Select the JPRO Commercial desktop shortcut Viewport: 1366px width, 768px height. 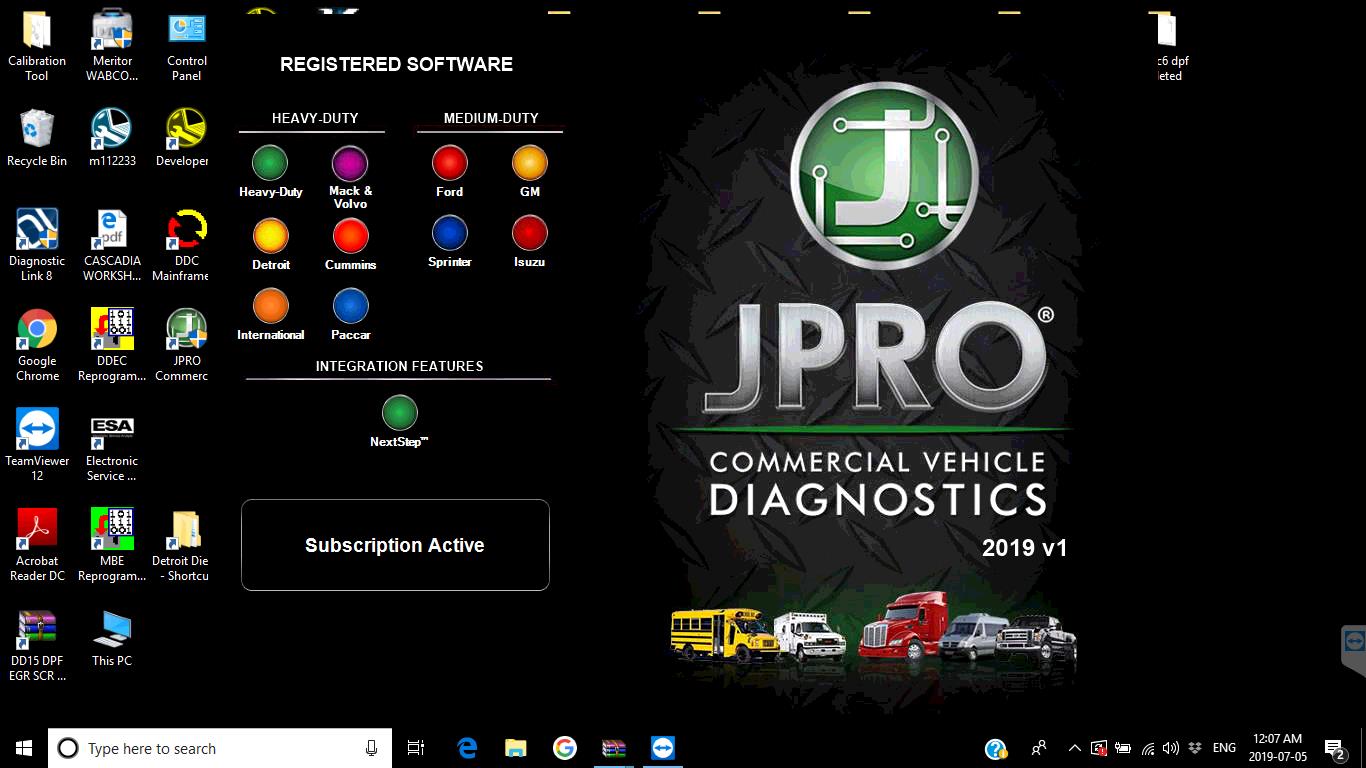click(x=183, y=345)
